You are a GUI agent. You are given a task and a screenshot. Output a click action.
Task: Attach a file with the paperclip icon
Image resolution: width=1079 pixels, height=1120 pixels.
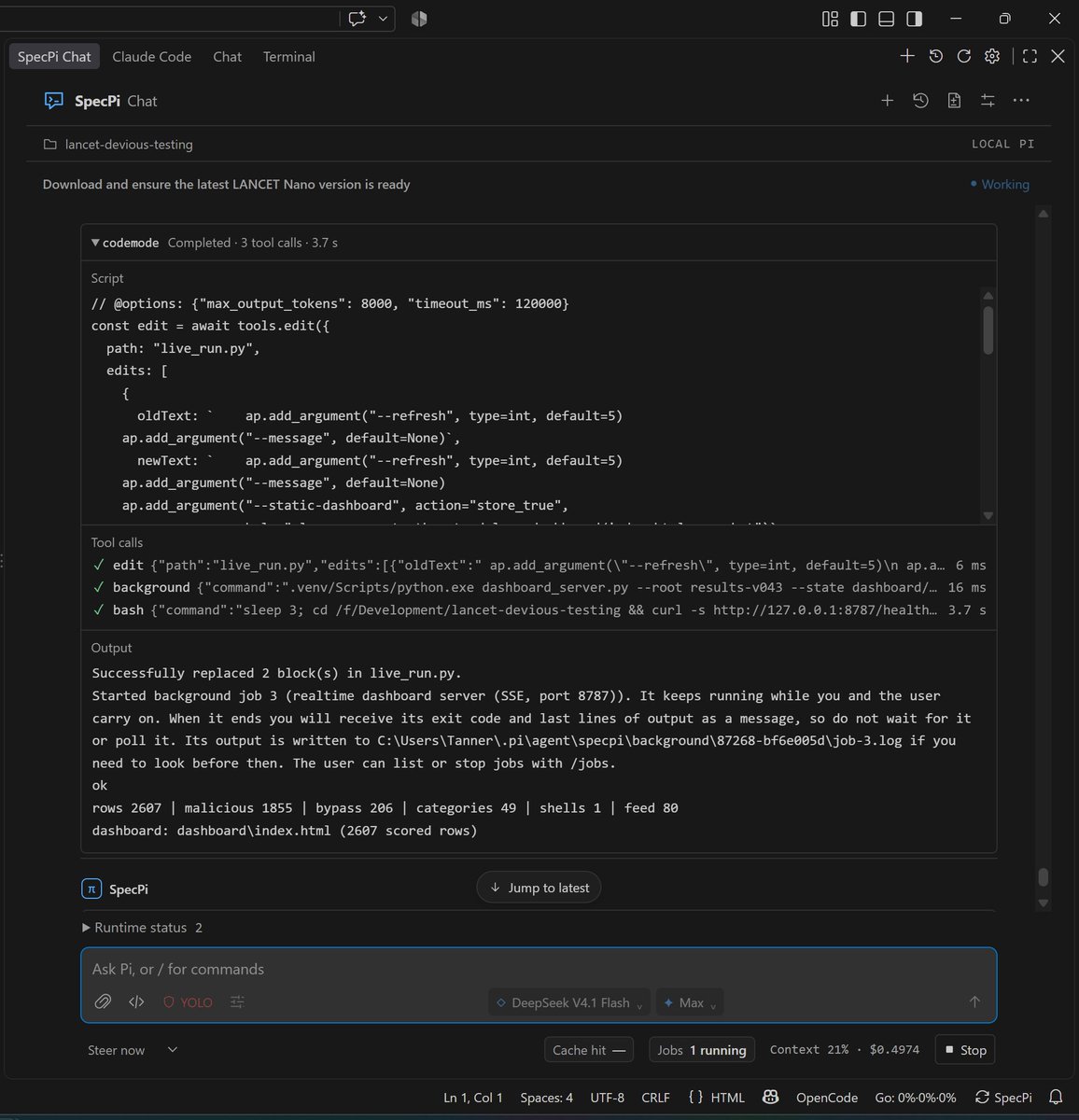[x=103, y=1001]
